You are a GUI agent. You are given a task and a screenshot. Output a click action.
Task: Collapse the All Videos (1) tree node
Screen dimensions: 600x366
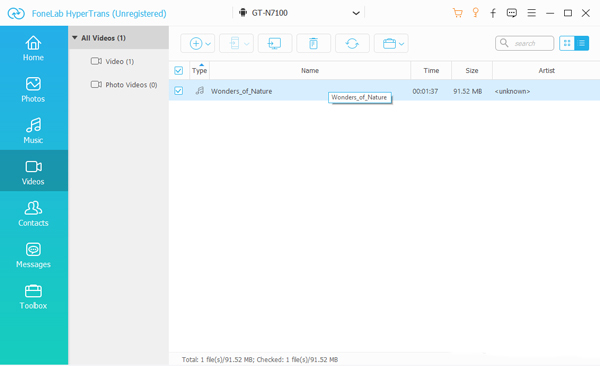pyautogui.click(x=75, y=38)
